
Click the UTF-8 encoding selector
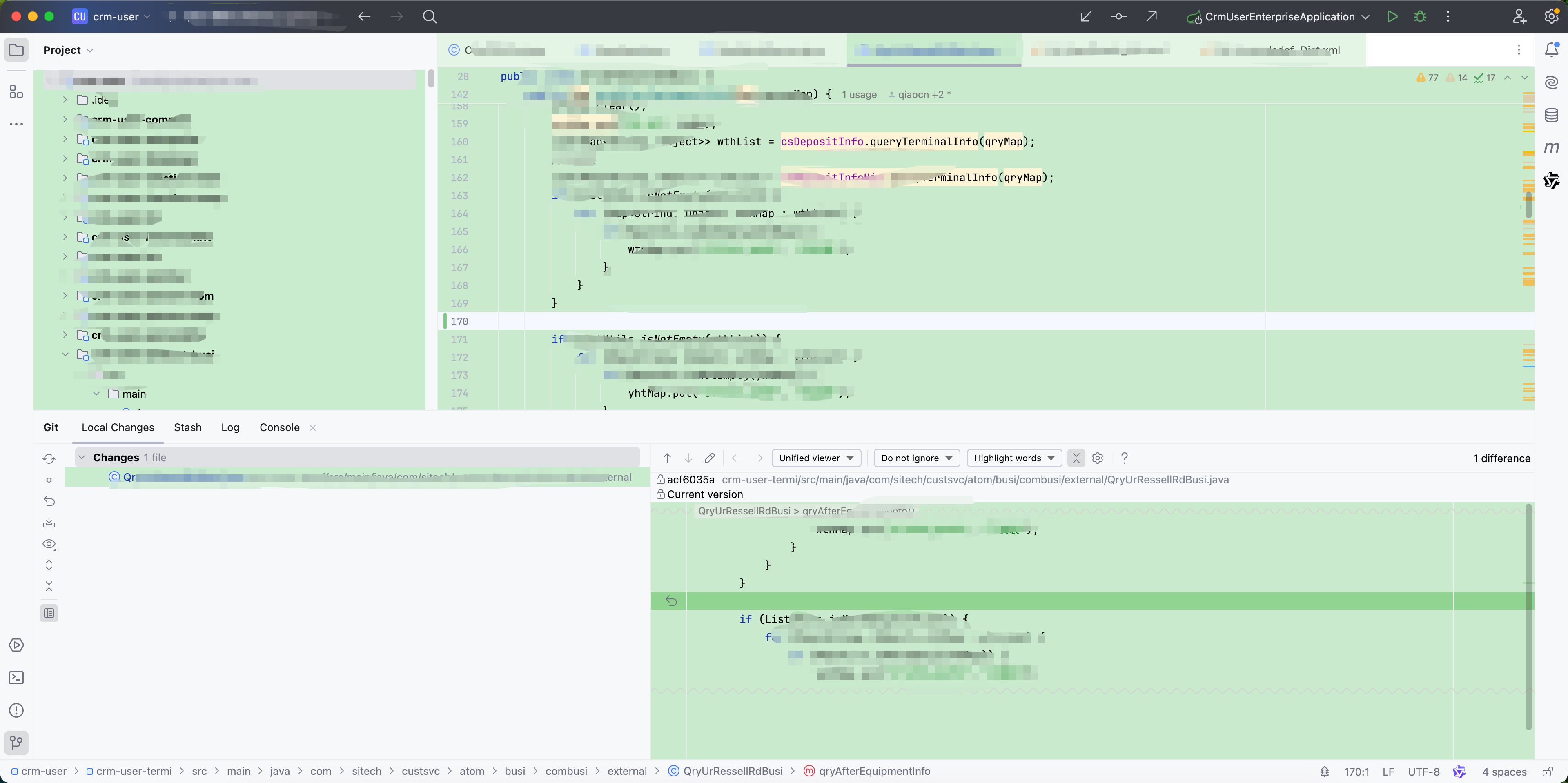(x=1423, y=772)
